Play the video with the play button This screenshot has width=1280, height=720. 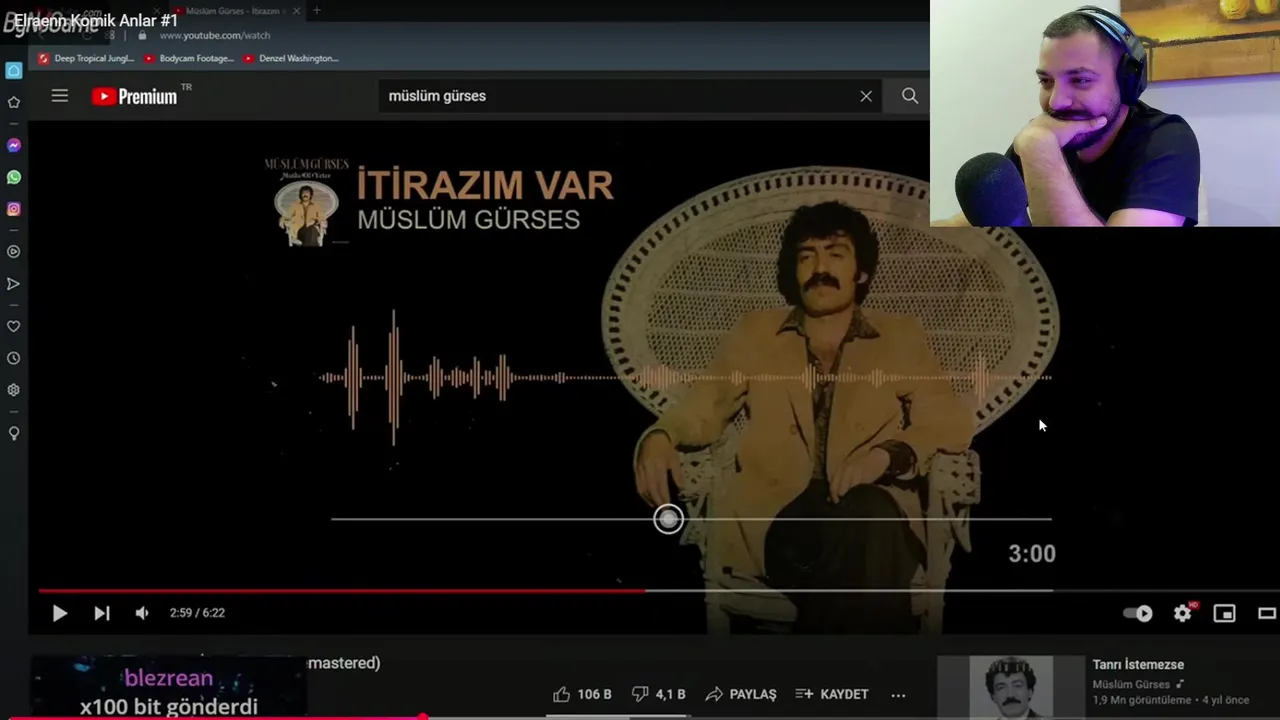[x=59, y=613]
